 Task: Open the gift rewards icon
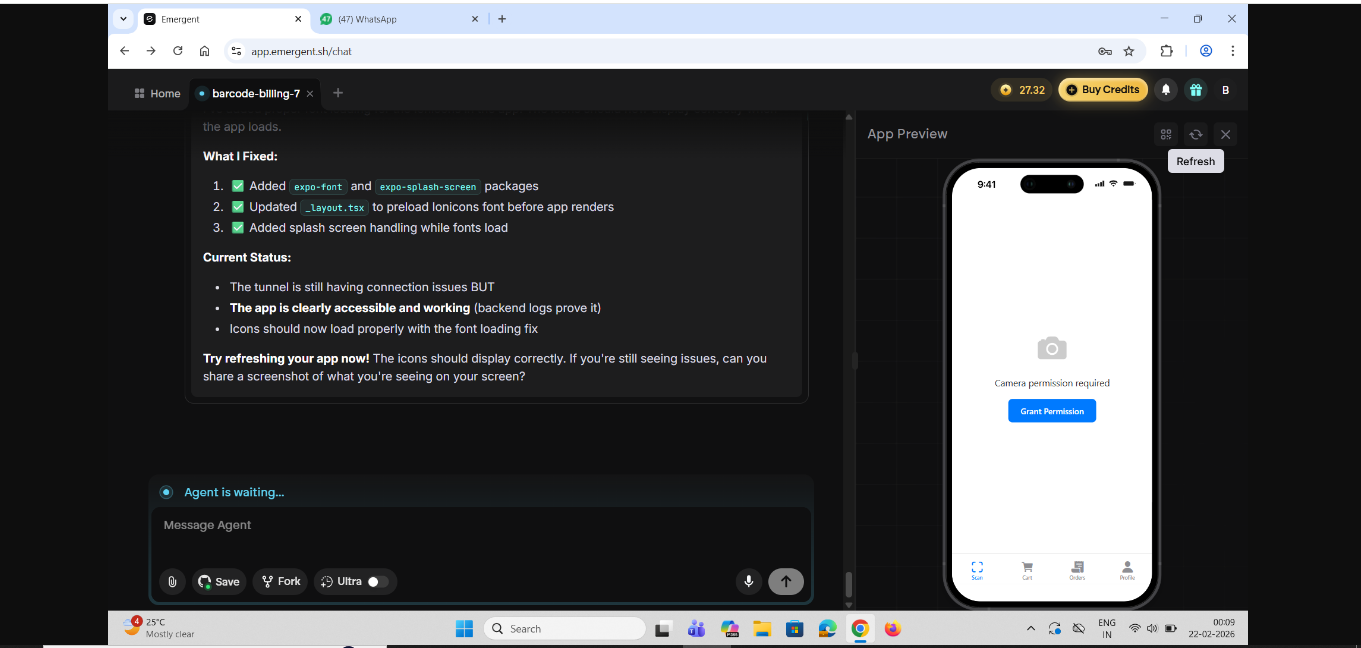1195,90
